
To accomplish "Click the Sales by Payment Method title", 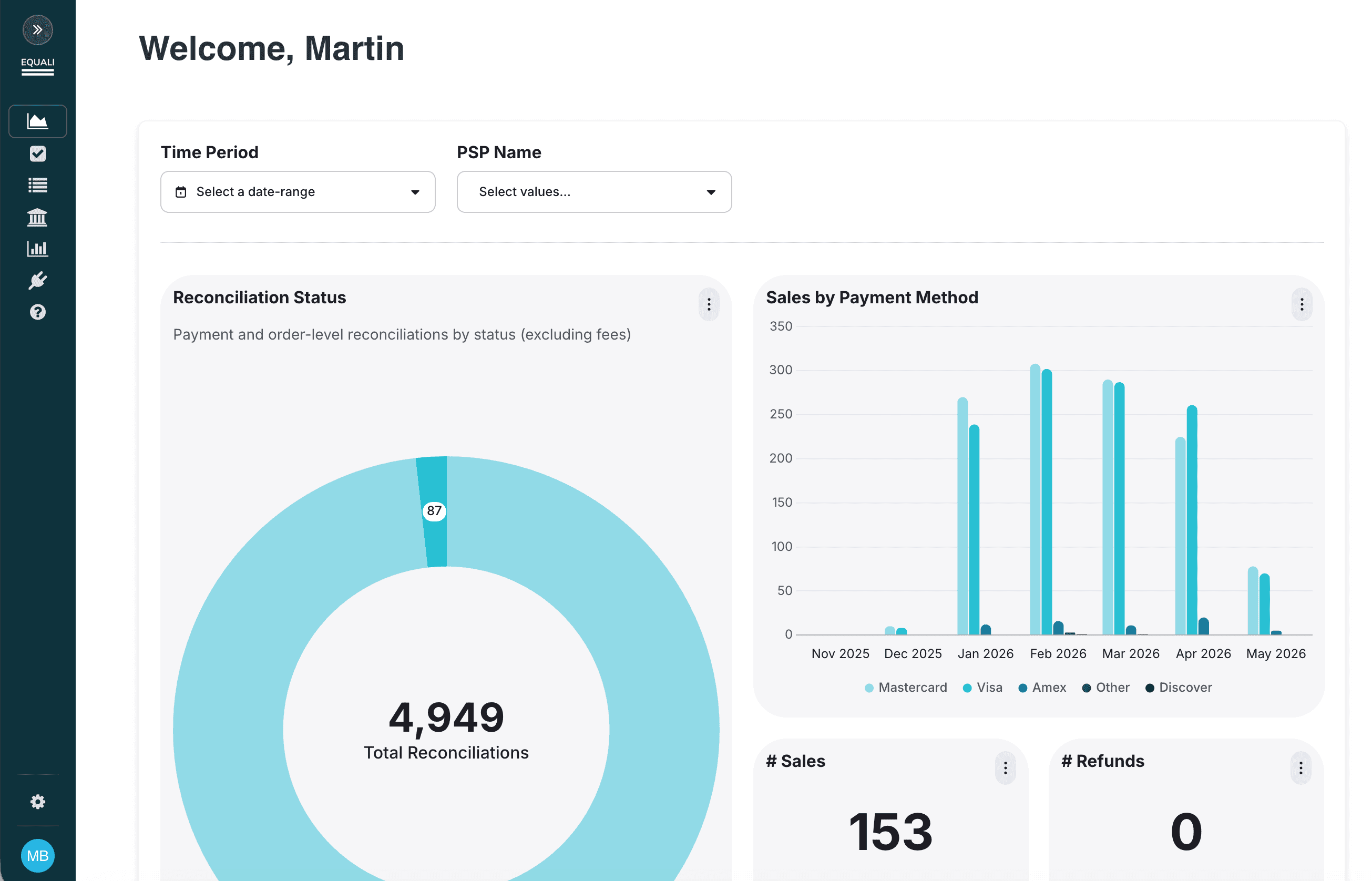I will pyautogui.click(x=872, y=298).
